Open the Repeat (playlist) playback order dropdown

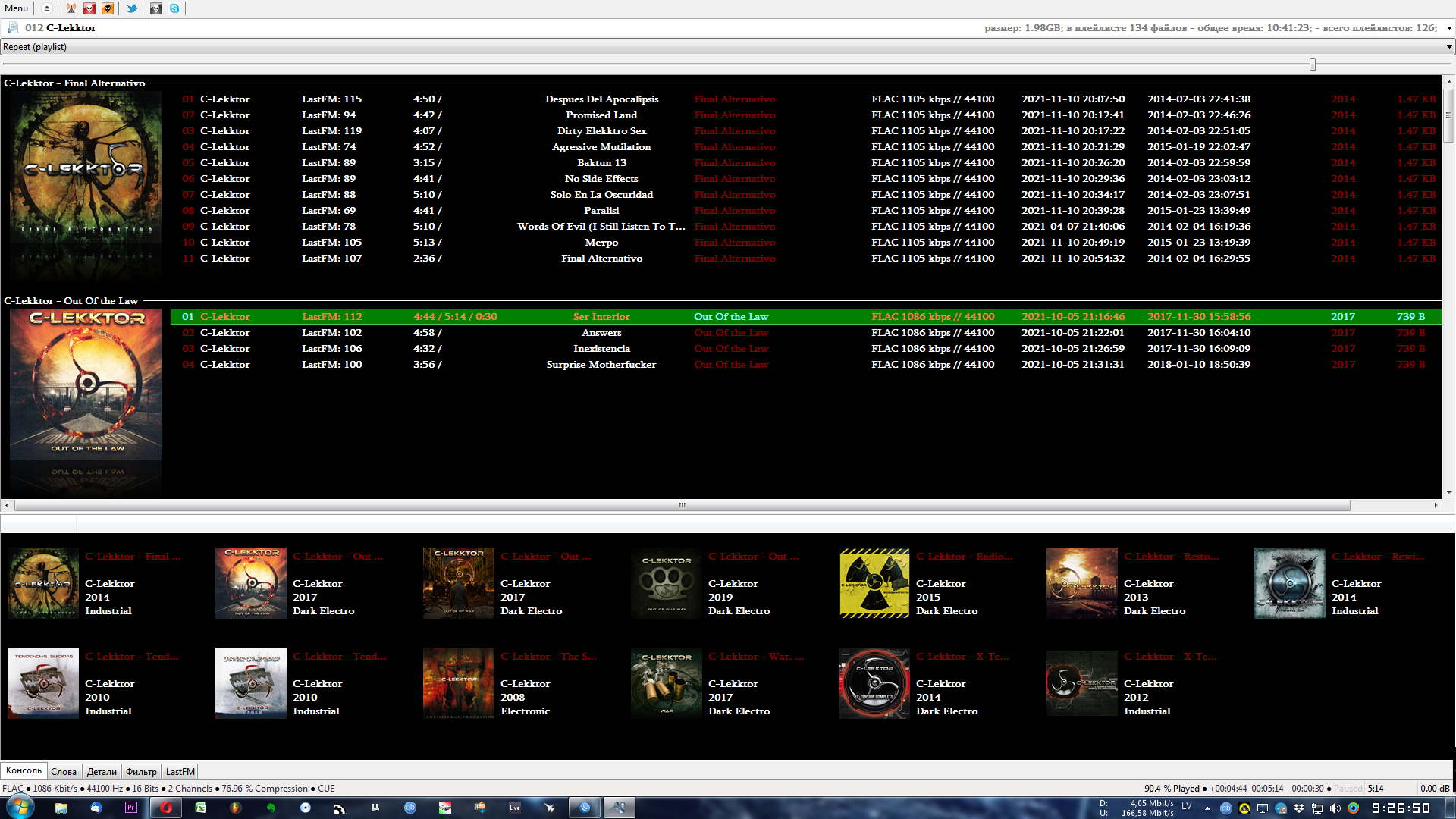(726, 47)
